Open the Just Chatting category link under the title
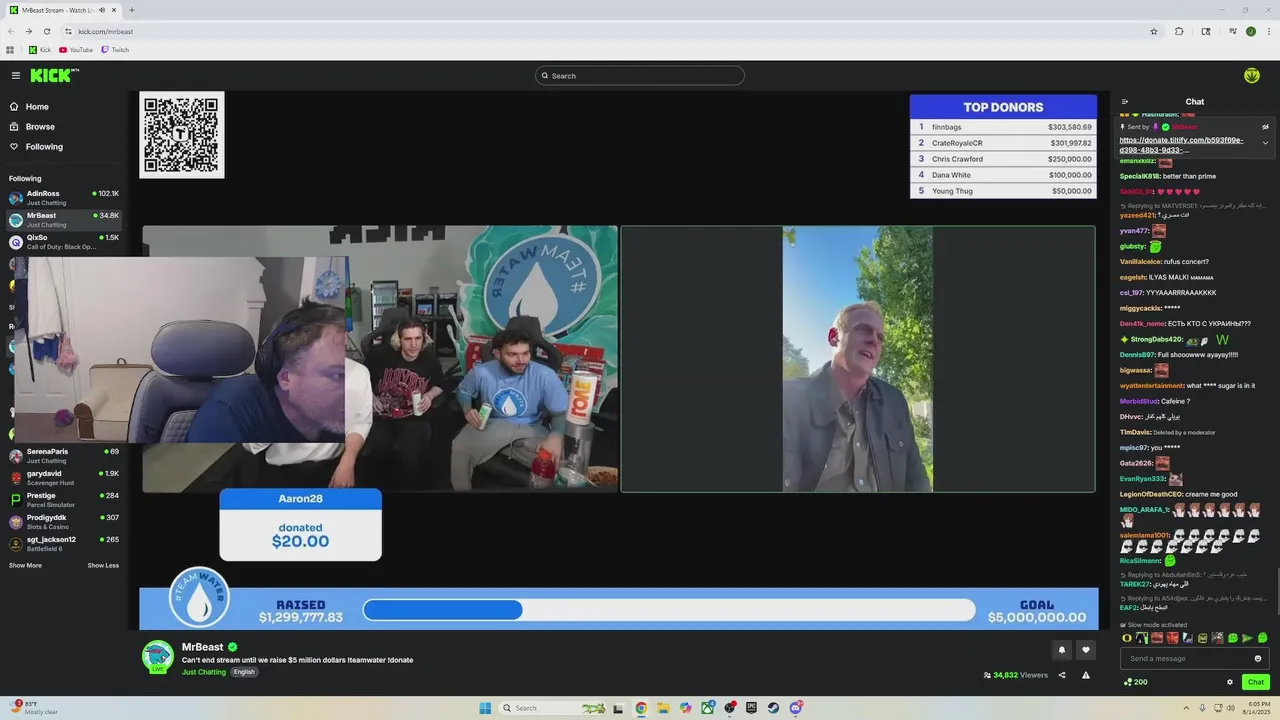Screen dimensions: 1280x720 click(204, 672)
